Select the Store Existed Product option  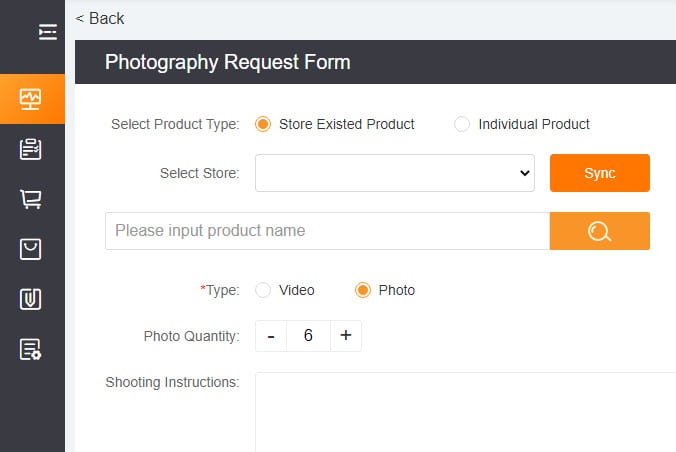point(264,124)
